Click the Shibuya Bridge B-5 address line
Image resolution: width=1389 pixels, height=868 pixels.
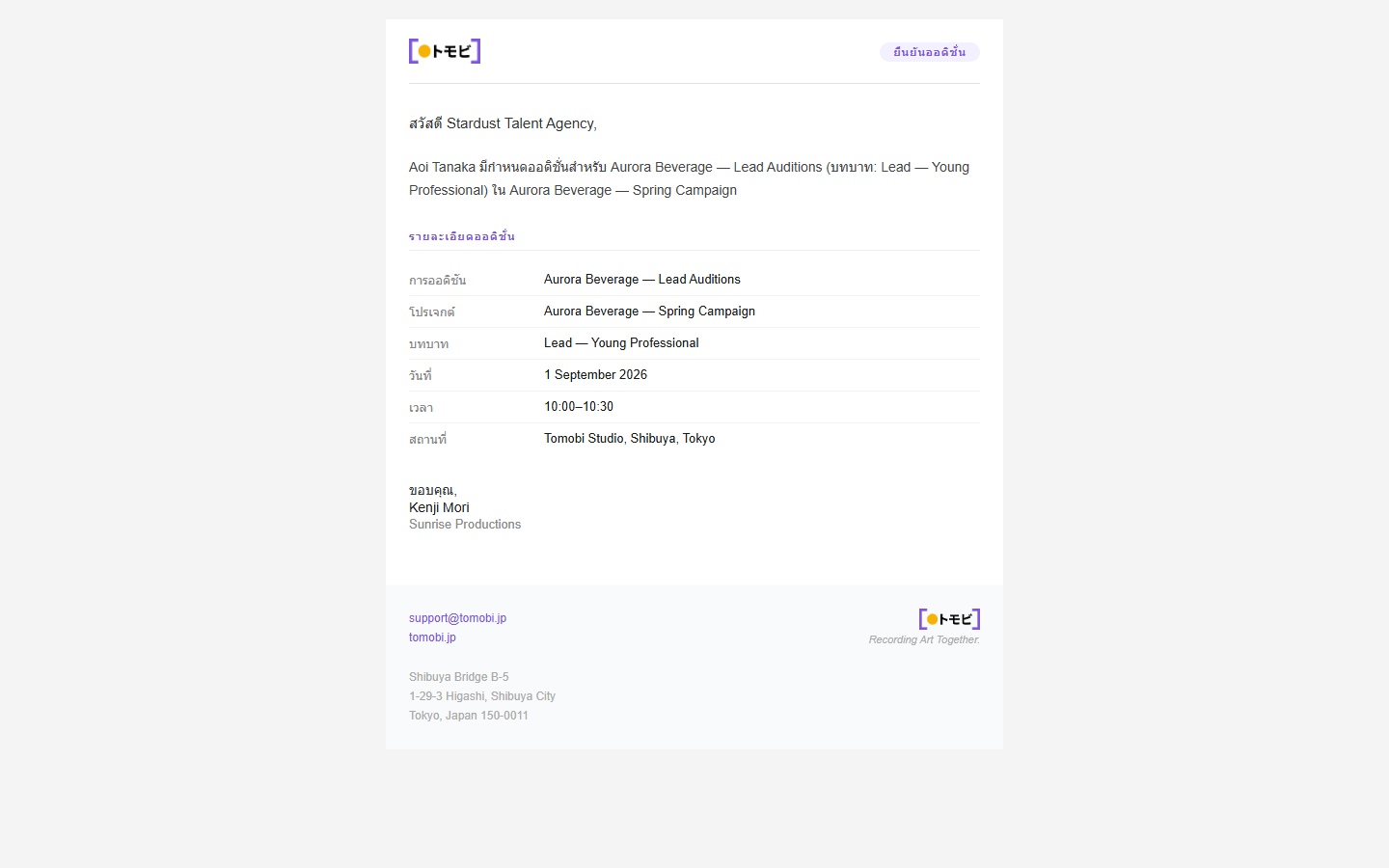click(458, 677)
